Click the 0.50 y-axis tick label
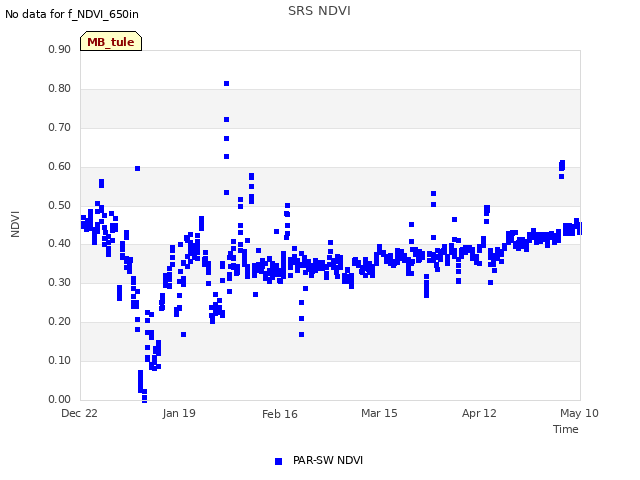The height and width of the screenshot is (480, 640). 60,205
